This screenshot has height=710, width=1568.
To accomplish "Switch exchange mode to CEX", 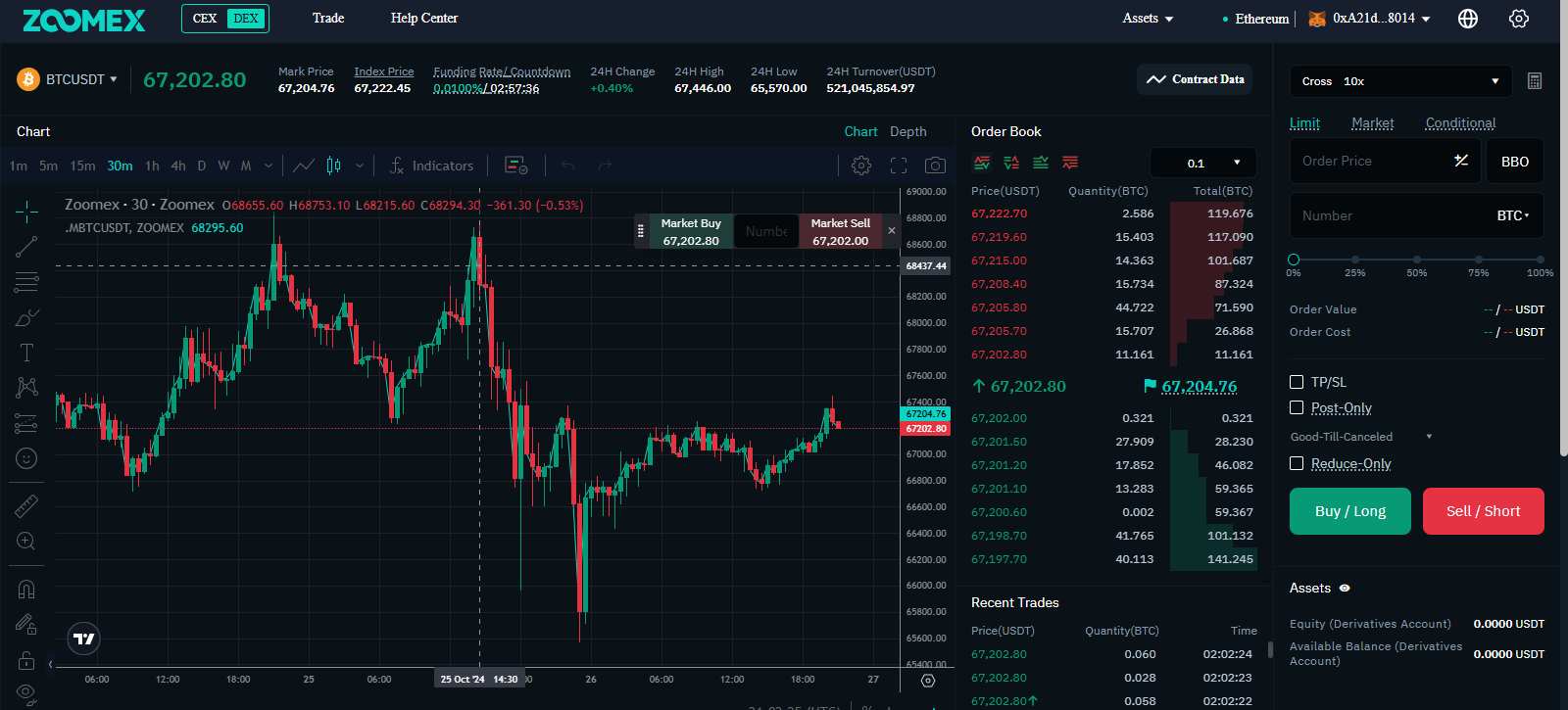I will point(205,19).
